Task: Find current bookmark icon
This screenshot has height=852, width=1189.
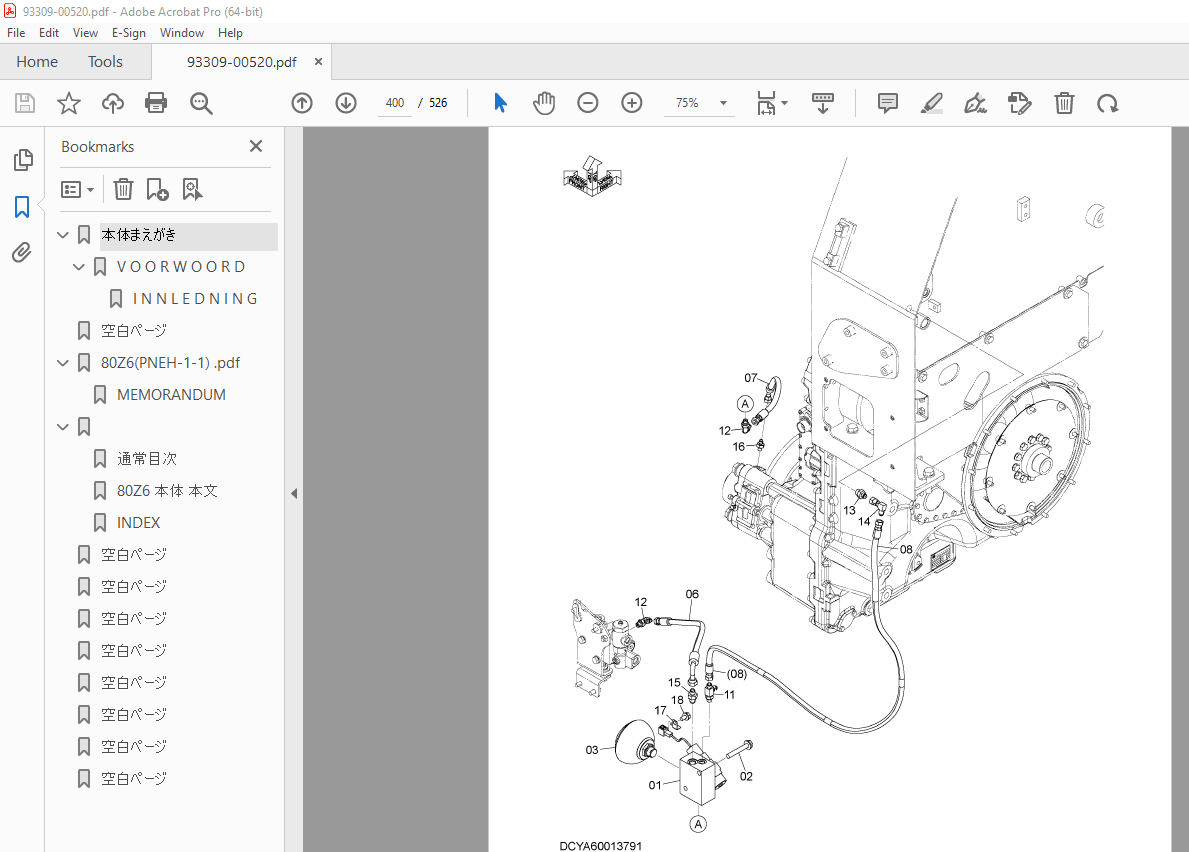Action: (x=192, y=190)
